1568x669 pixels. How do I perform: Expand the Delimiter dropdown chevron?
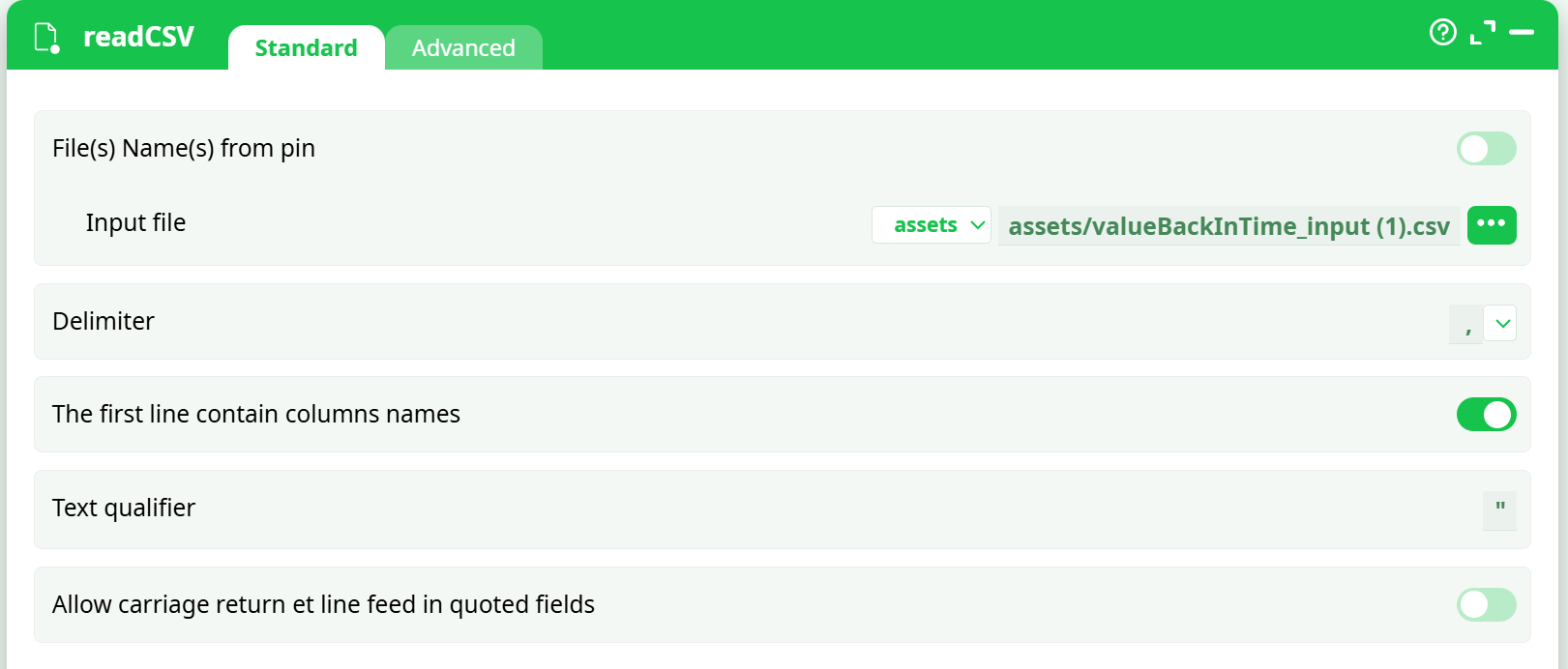(x=1501, y=324)
